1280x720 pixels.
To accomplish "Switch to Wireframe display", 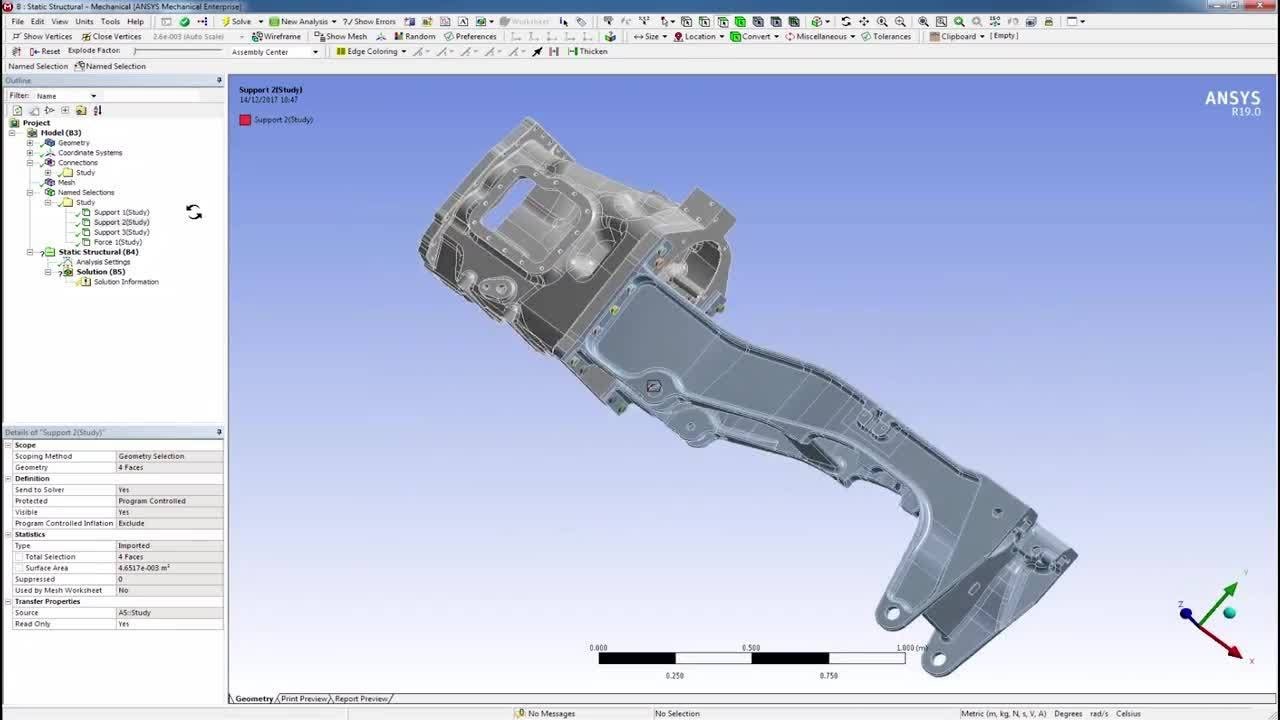I will (x=276, y=36).
